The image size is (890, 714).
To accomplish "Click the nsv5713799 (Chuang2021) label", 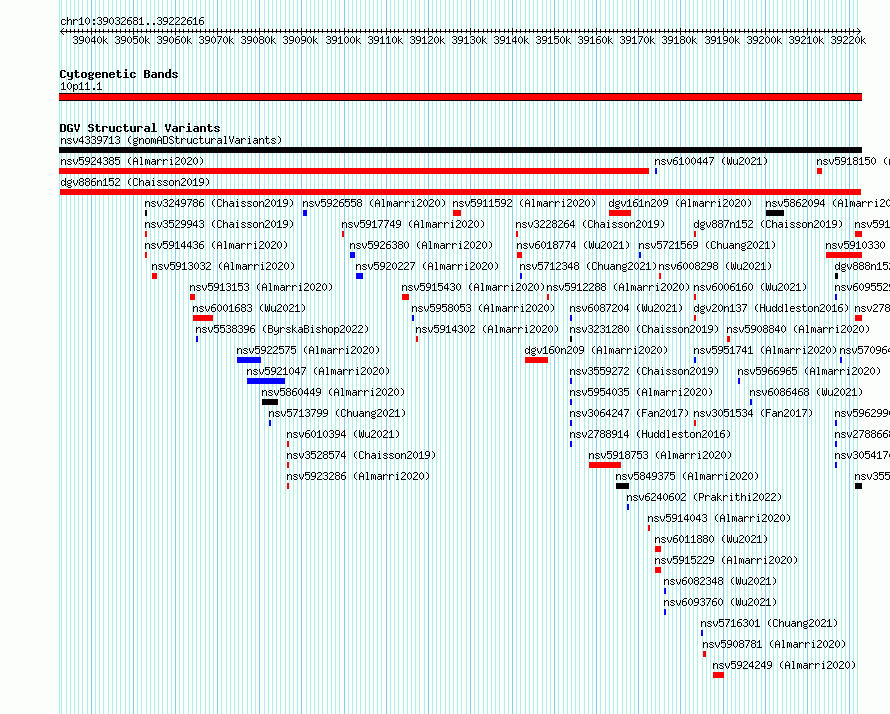I will pos(337,413).
